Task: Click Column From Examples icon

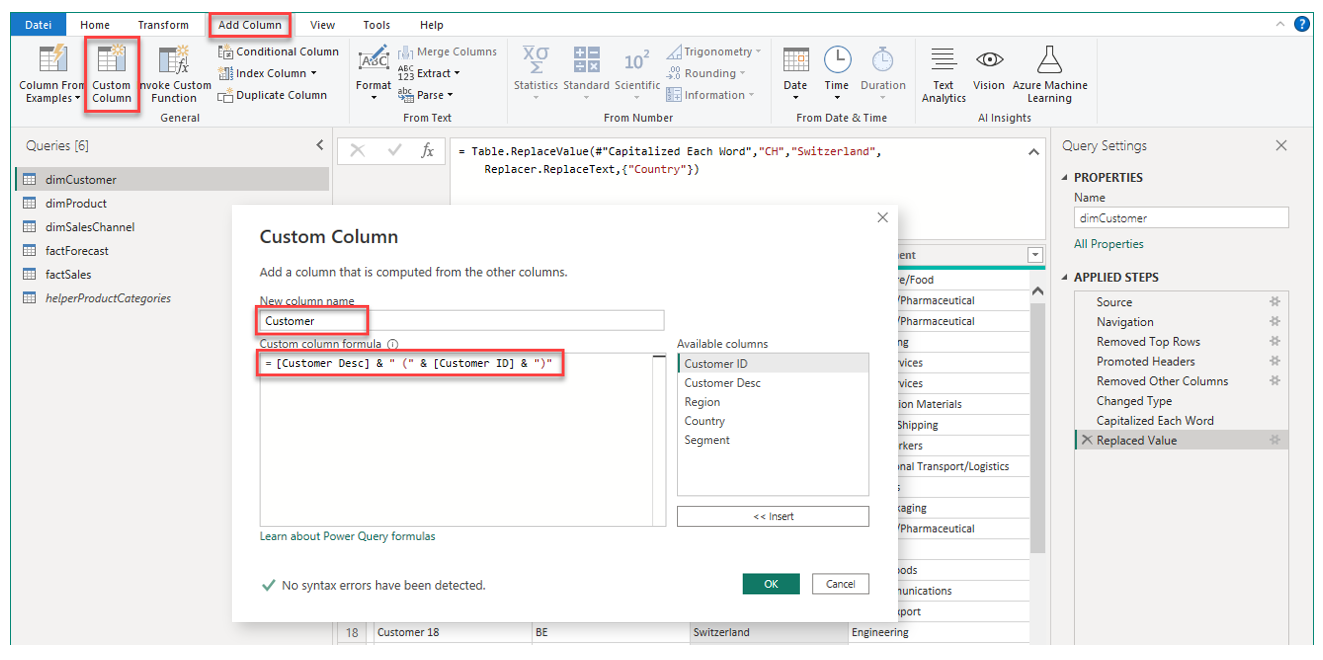Action: 52,60
